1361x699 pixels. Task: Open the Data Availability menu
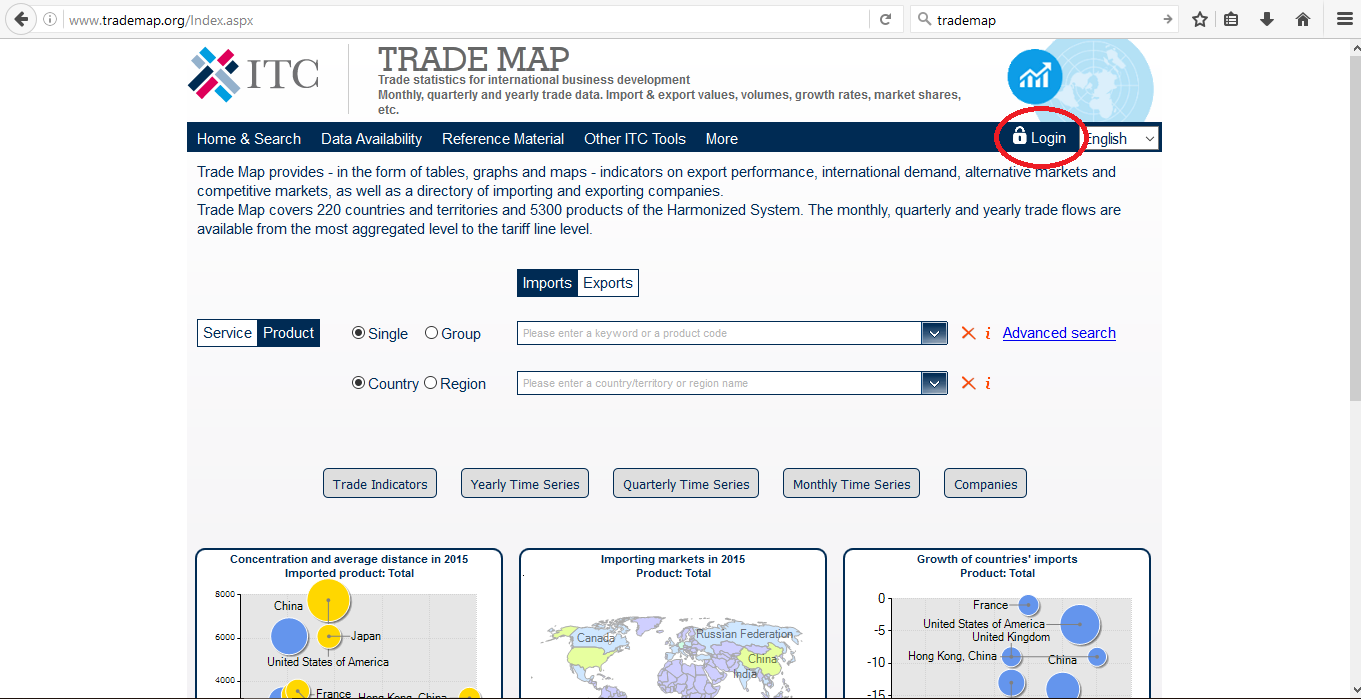tap(371, 138)
